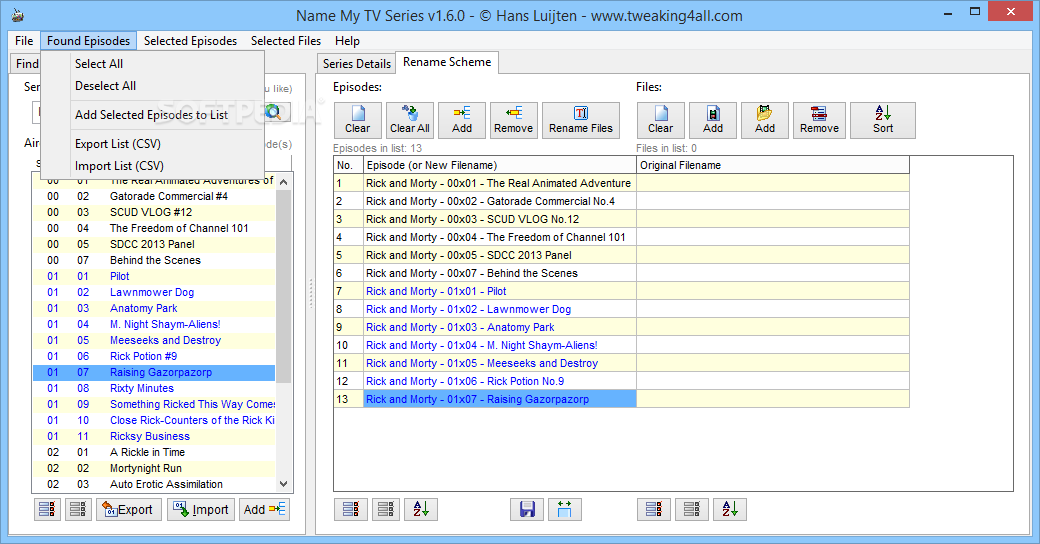Click the Files Sort button

point(883,120)
